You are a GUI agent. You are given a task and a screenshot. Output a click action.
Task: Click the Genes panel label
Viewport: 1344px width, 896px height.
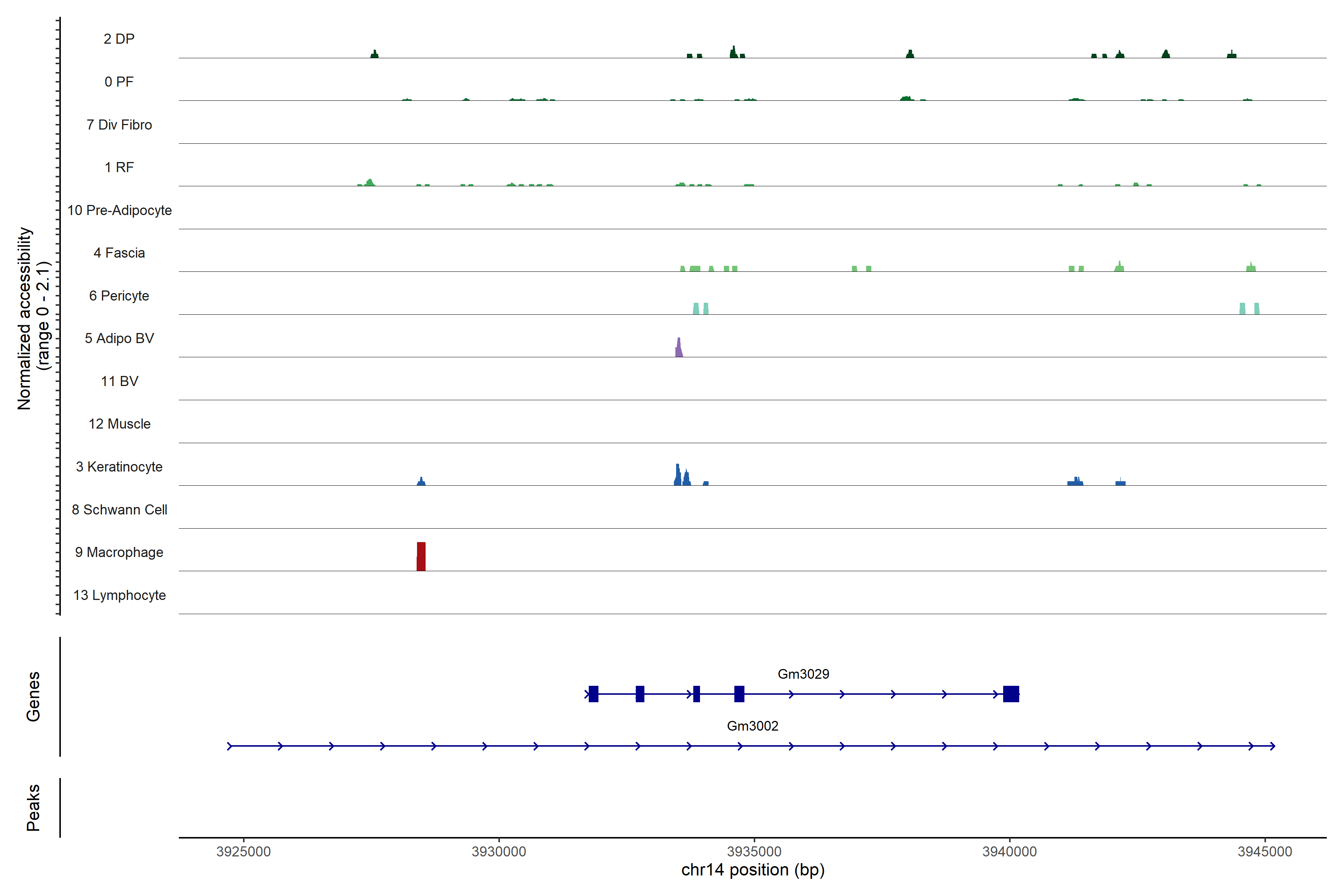click(33, 697)
